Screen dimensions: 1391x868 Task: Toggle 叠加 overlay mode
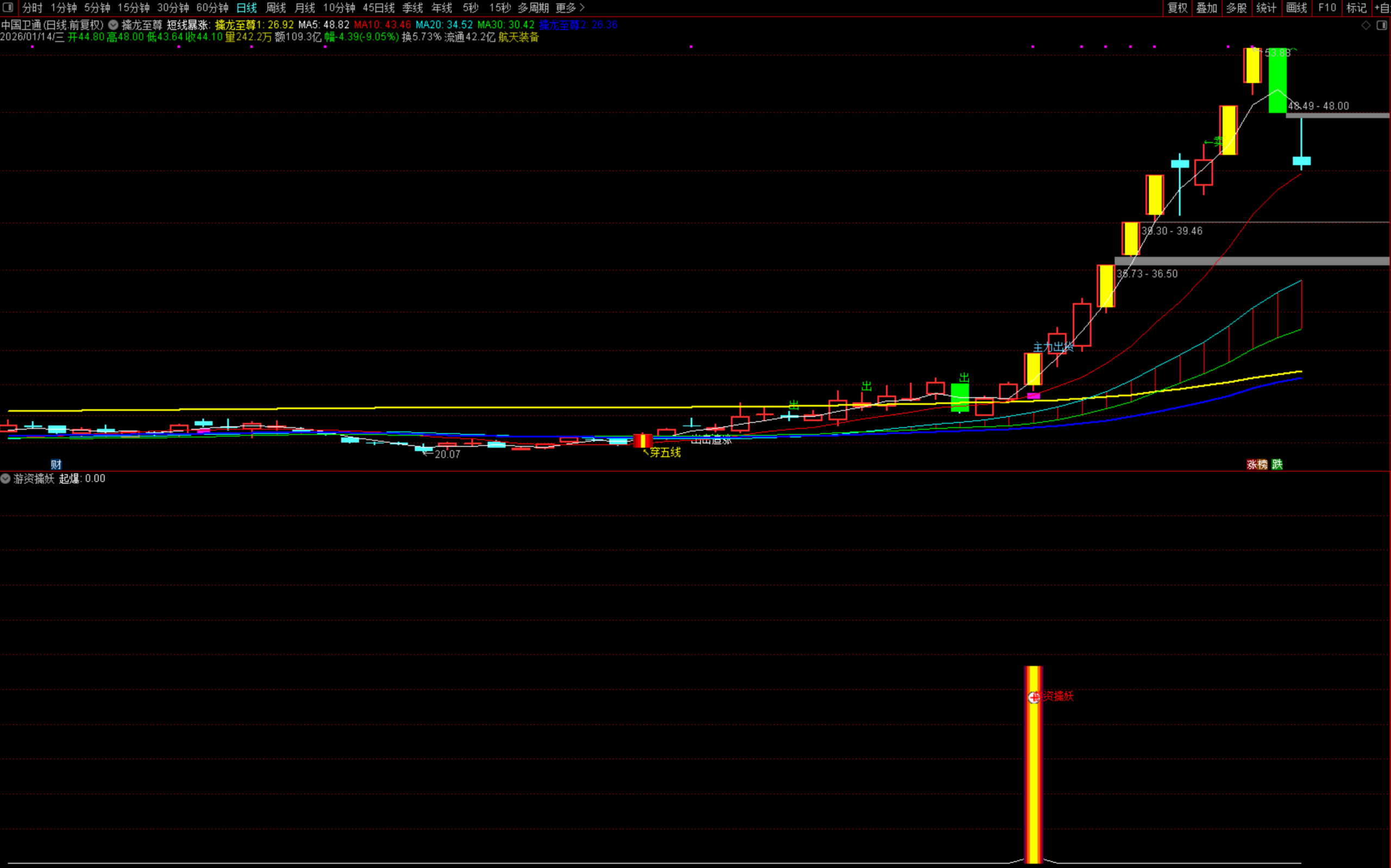[1207, 8]
